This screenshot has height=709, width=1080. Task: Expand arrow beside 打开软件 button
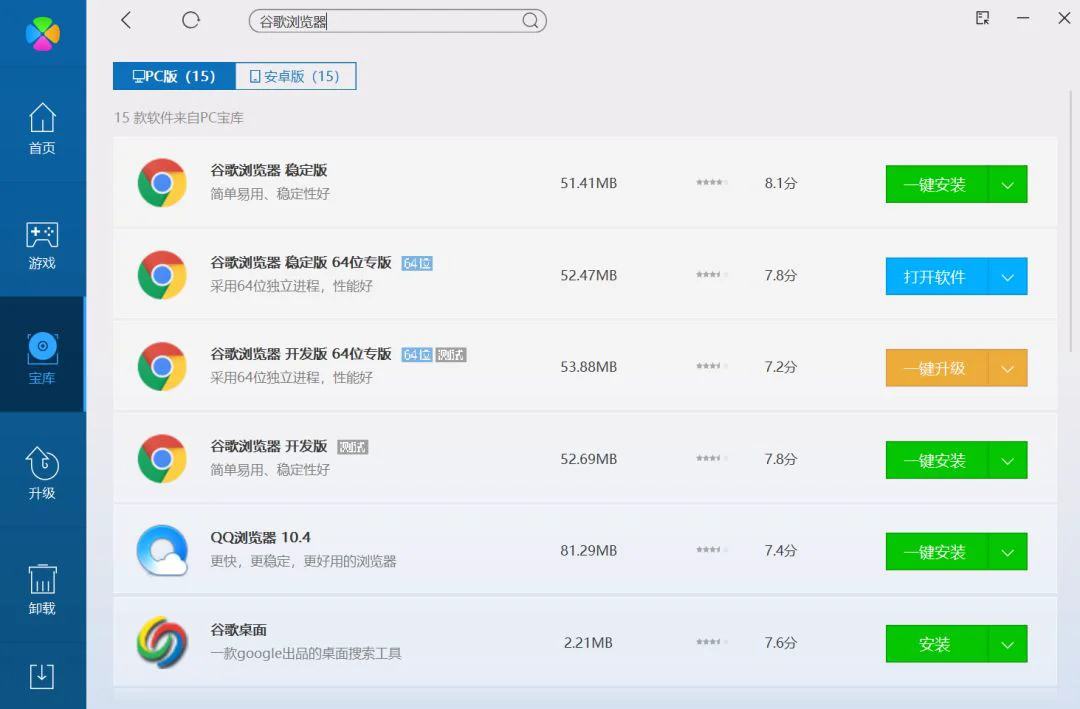1008,276
